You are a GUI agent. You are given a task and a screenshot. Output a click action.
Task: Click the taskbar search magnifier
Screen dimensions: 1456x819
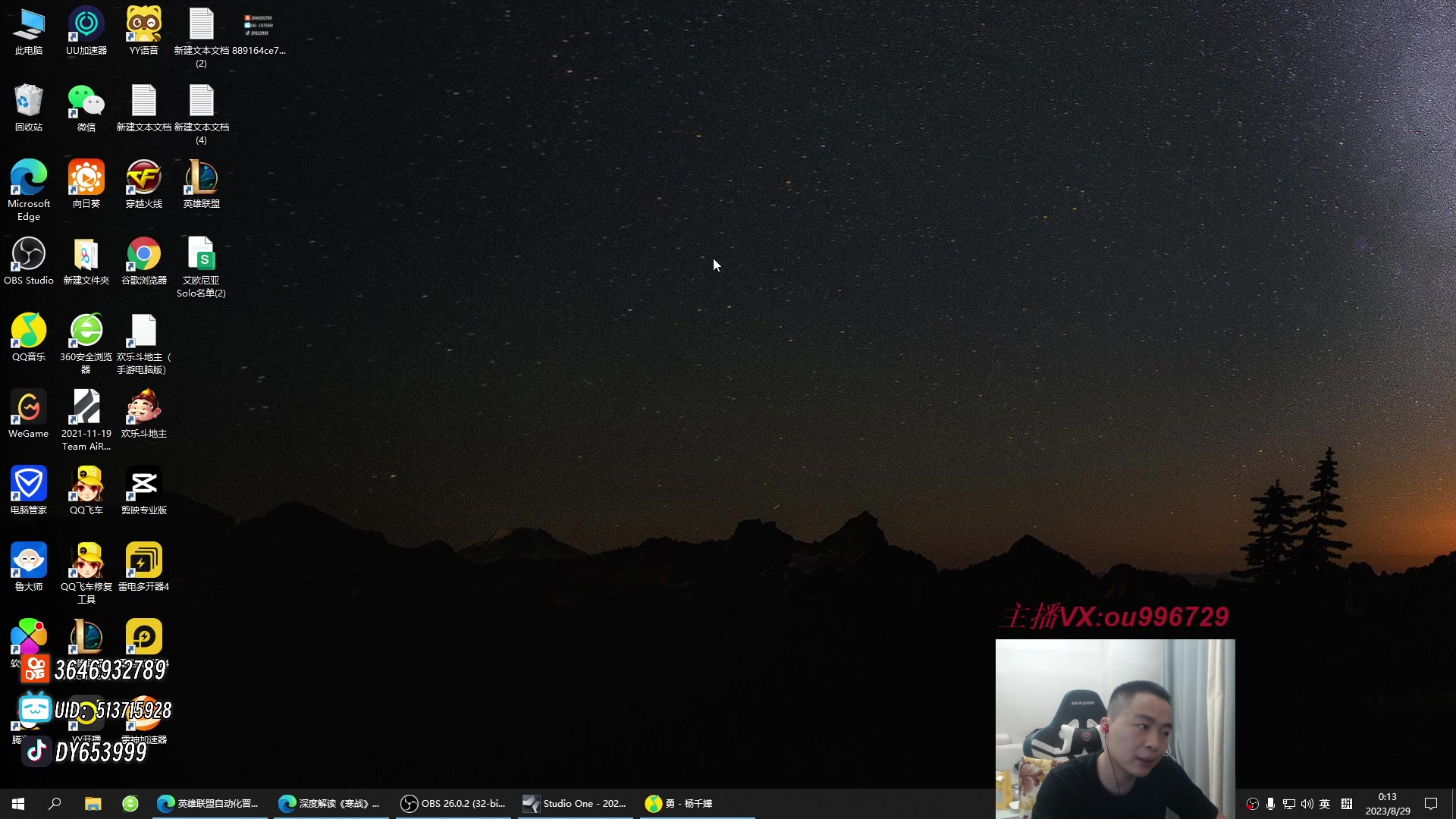point(55,803)
